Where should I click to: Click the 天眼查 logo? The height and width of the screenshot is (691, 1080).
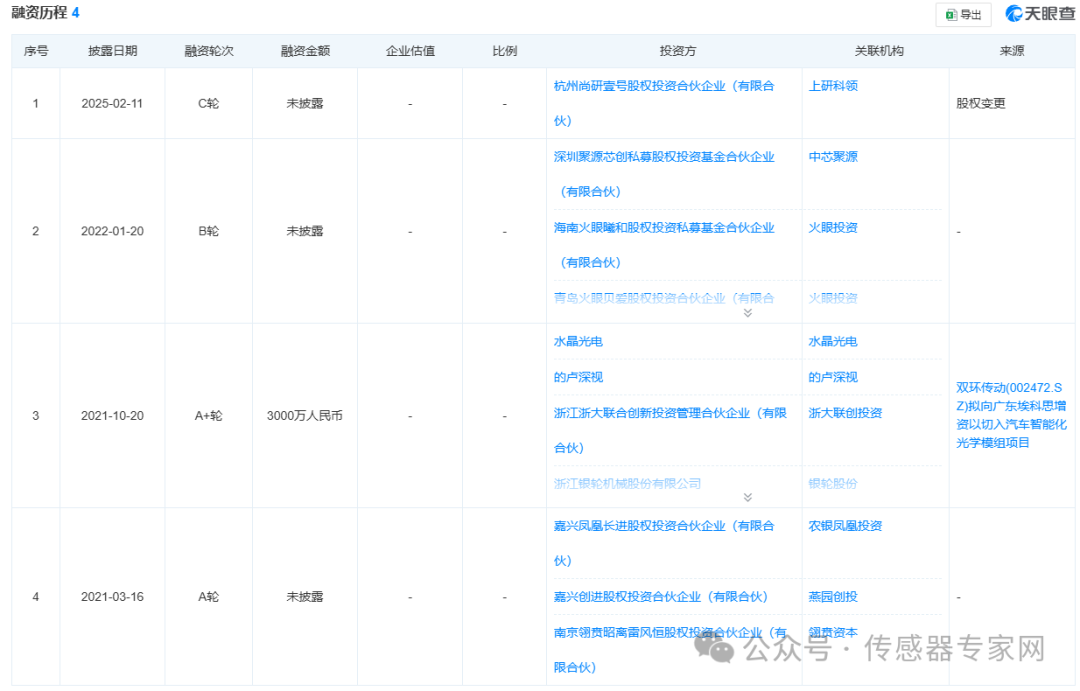[1040, 14]
